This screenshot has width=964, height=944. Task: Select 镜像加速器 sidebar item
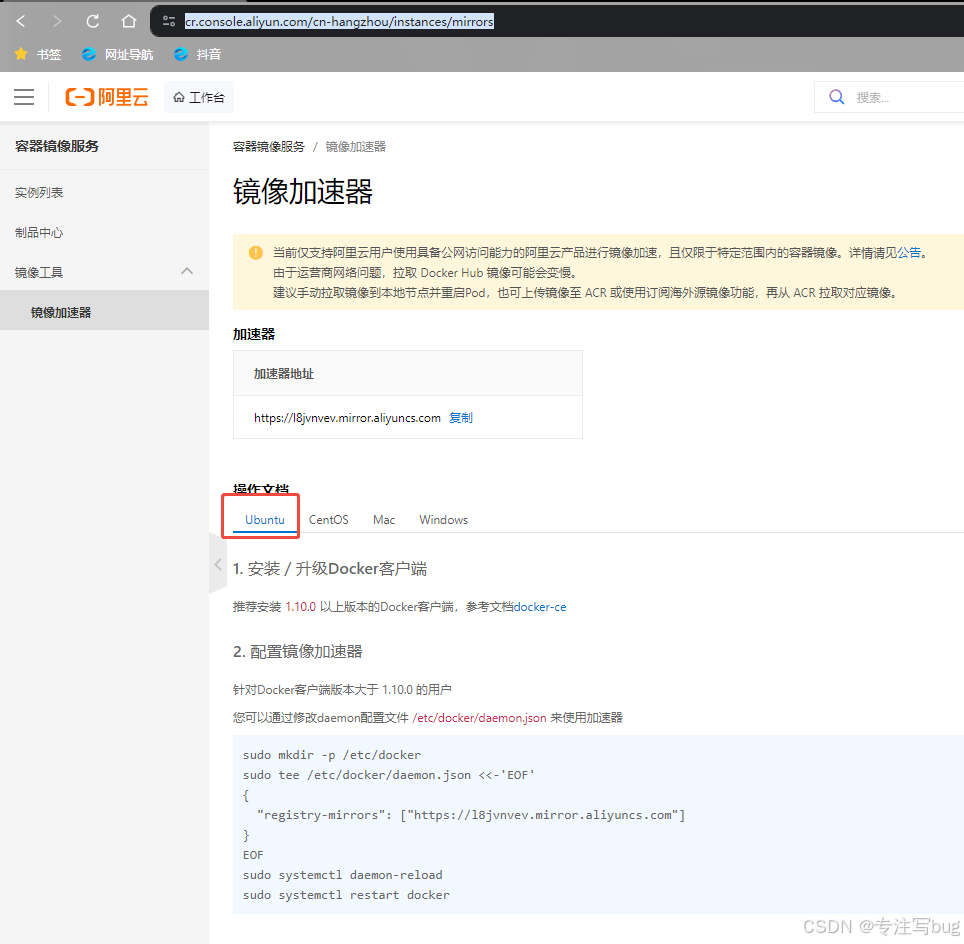click(x=105, y=312)
